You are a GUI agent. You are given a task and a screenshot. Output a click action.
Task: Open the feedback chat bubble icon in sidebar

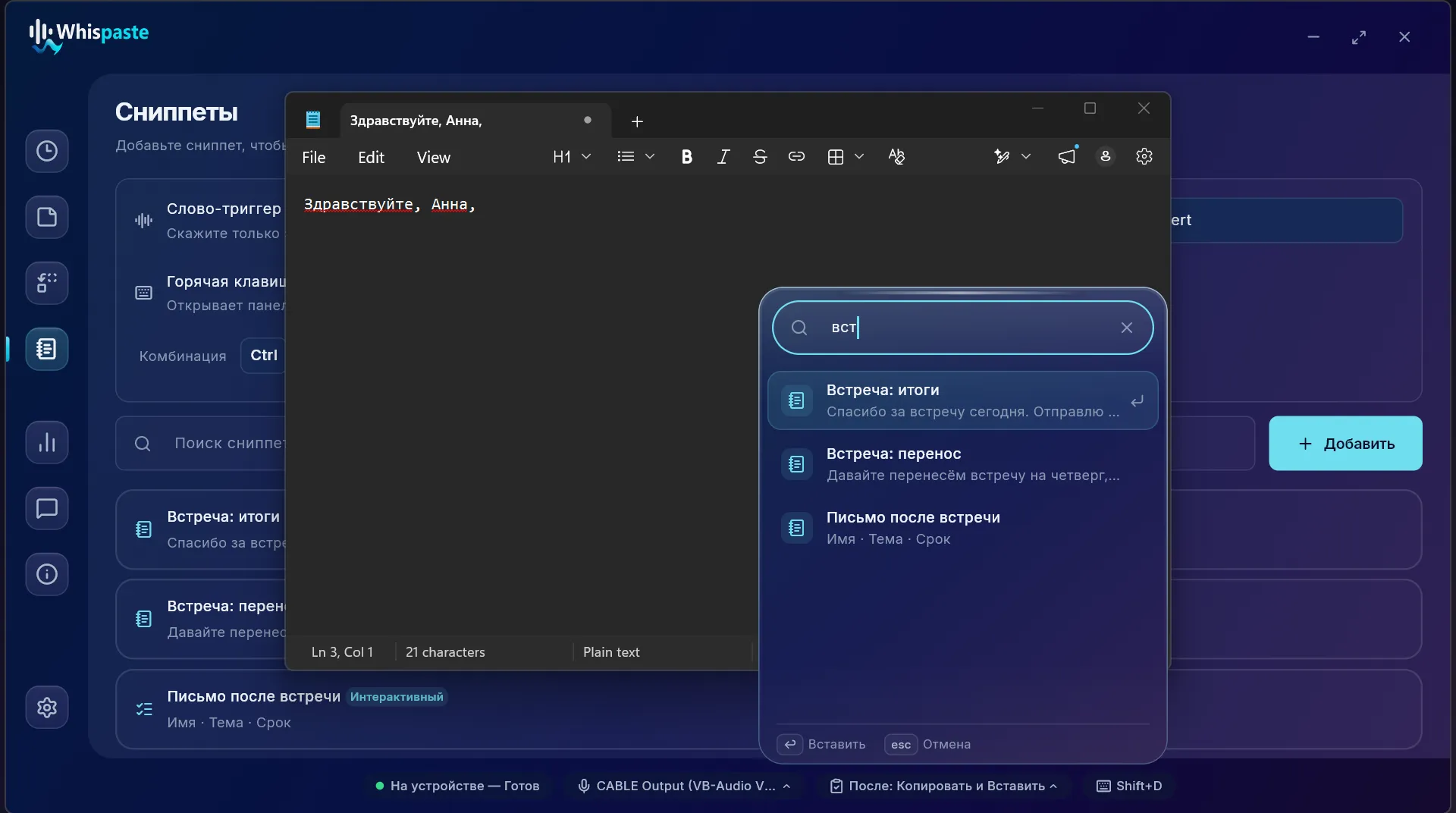(47, 508)
